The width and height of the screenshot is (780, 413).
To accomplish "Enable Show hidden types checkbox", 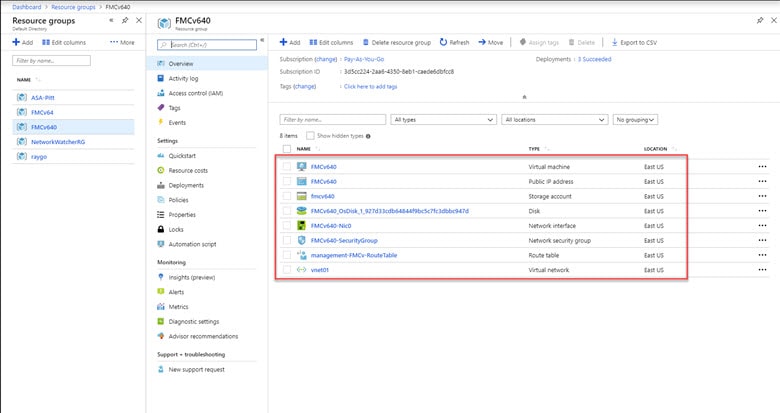I will (310, 135).
